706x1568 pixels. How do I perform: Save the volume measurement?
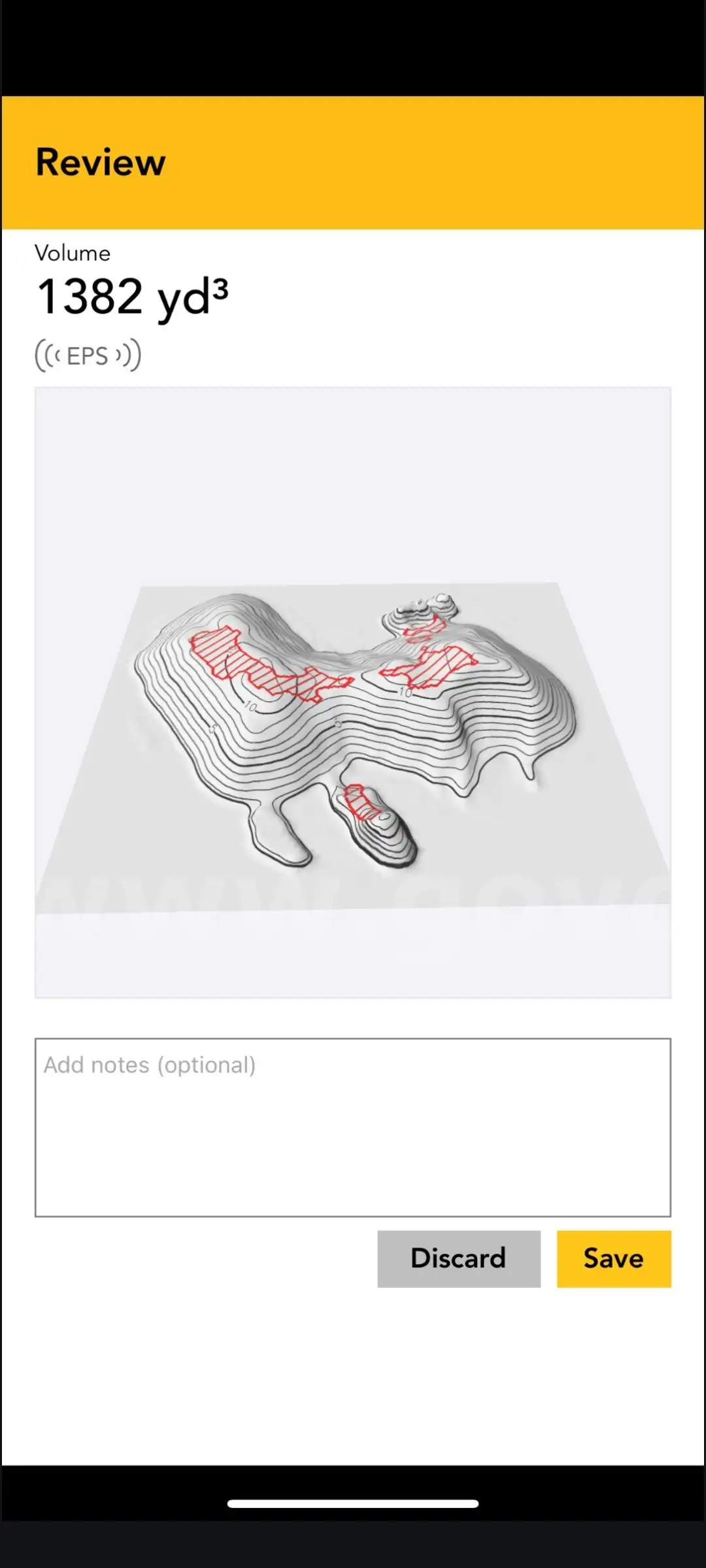(x=614, y=1258)
